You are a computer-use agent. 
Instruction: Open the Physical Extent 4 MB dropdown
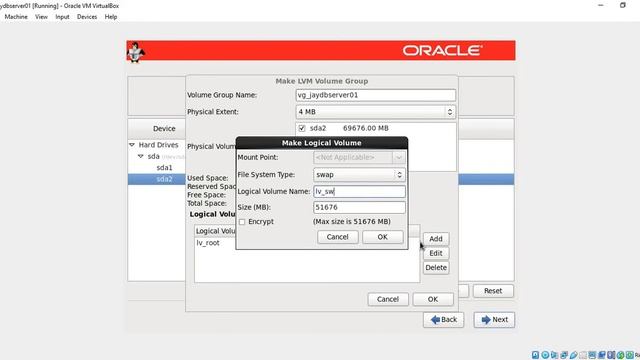376,112
